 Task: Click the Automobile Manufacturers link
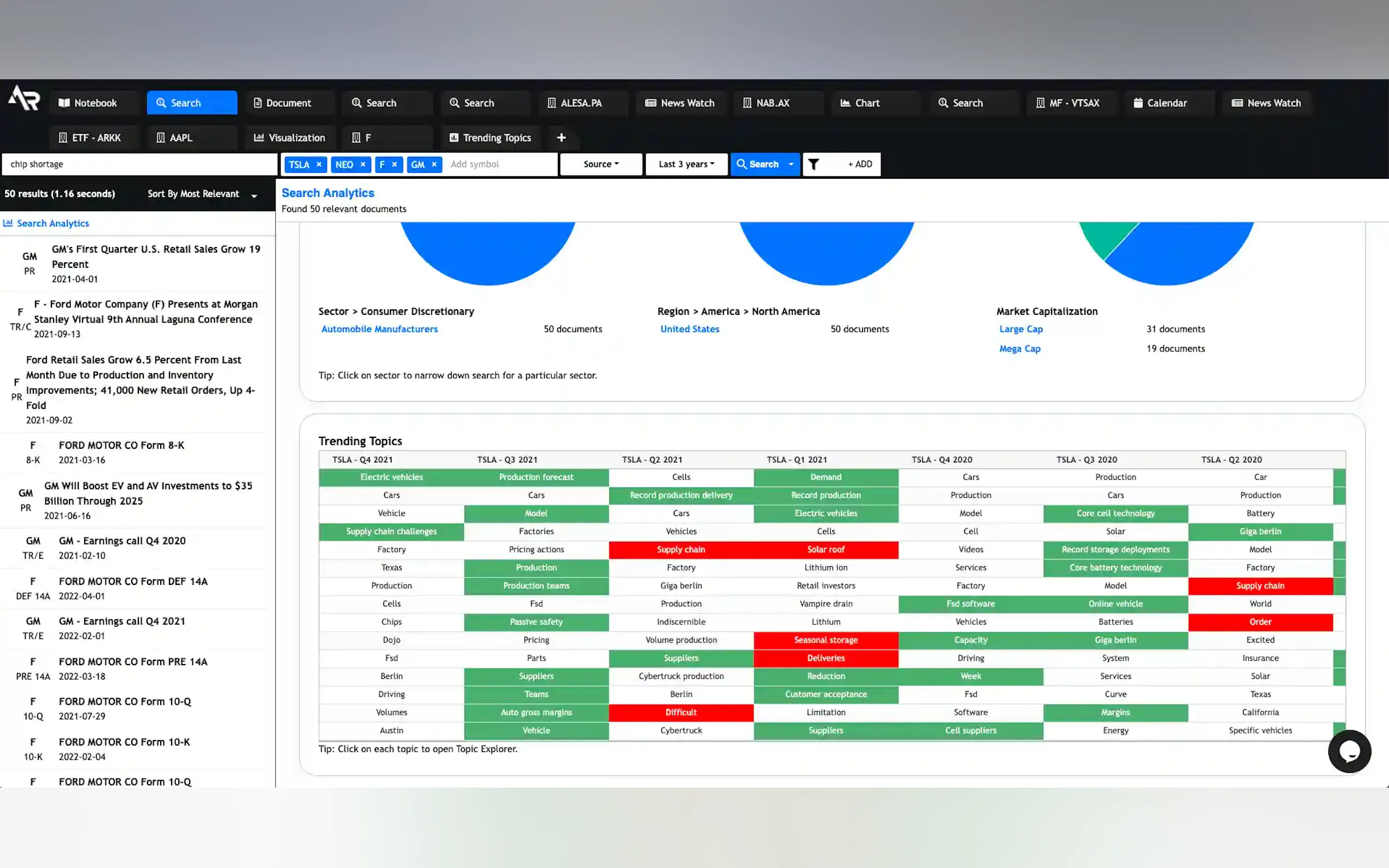tap(379, 329)
